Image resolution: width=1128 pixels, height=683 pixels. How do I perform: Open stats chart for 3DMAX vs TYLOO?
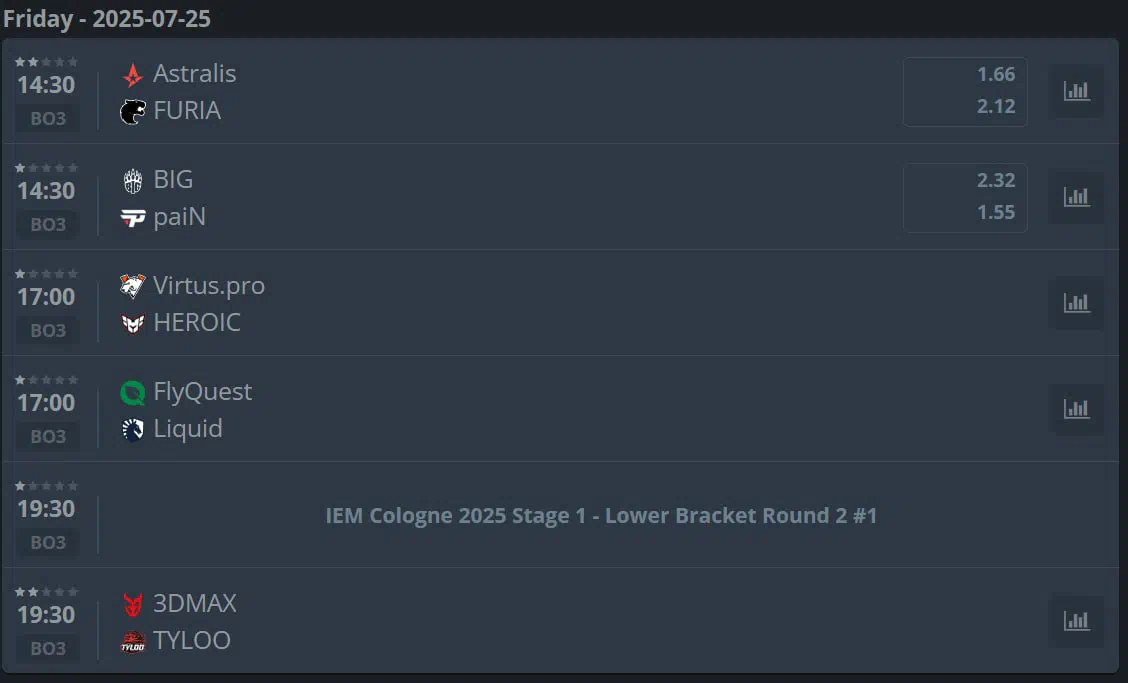tap(1076, 620)
